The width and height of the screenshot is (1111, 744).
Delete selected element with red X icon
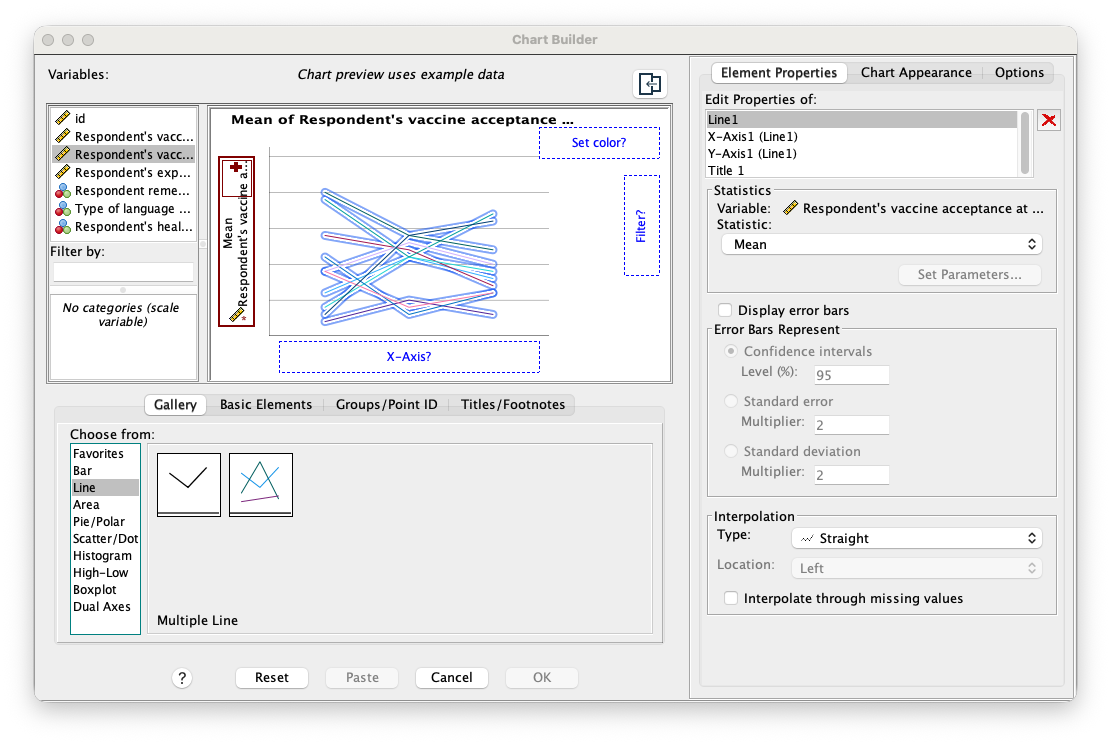click(x=1049, y=120)
